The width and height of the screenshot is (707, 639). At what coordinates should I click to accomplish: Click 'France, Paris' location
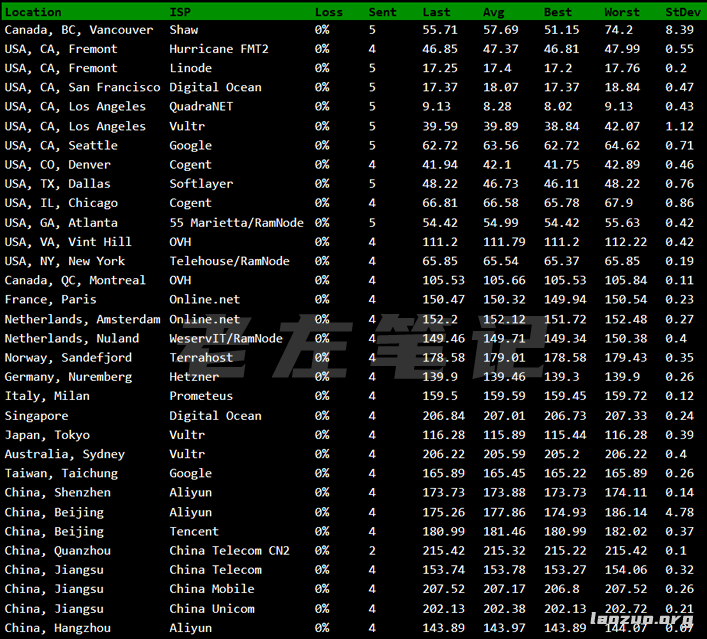50,300
